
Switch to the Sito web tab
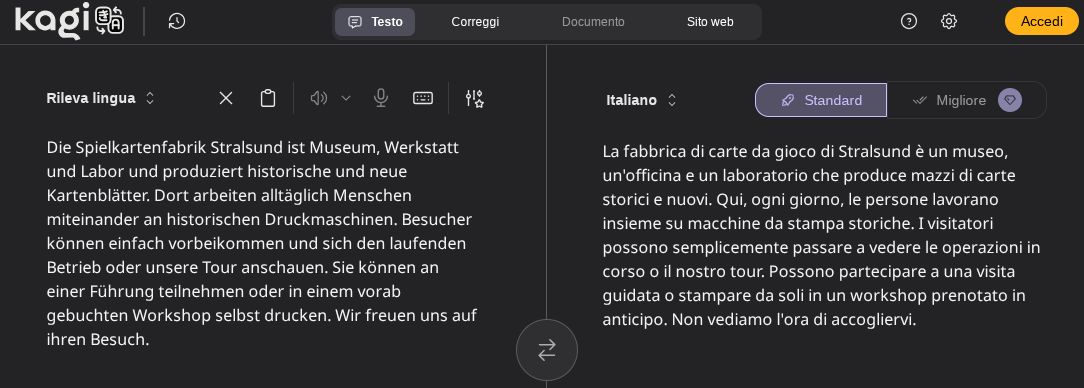pos(710,21)
